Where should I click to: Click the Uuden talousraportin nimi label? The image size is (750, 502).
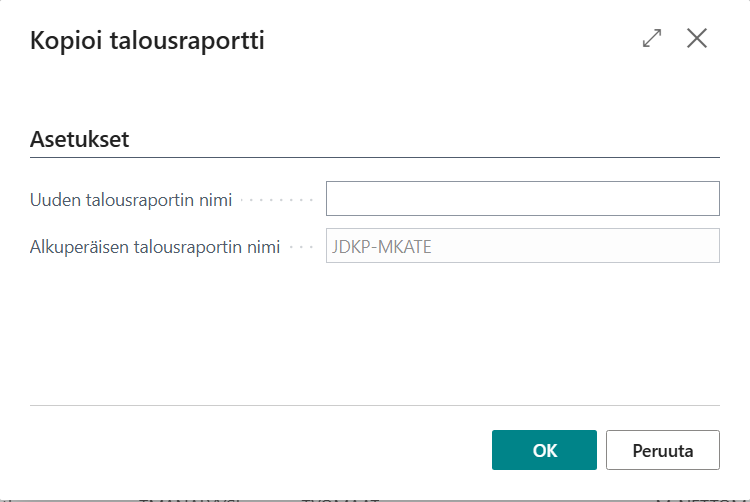132,200
